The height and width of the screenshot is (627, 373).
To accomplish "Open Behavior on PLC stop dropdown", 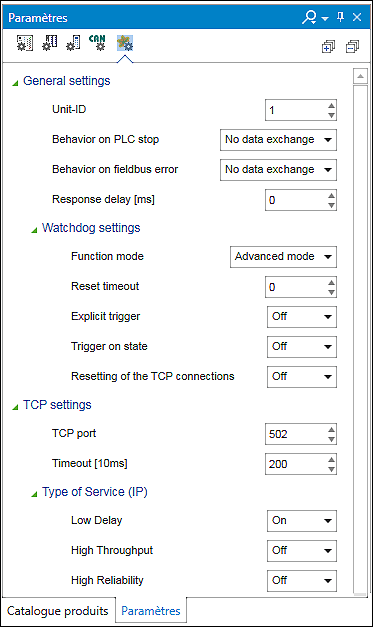I will (x=278, y=140).
